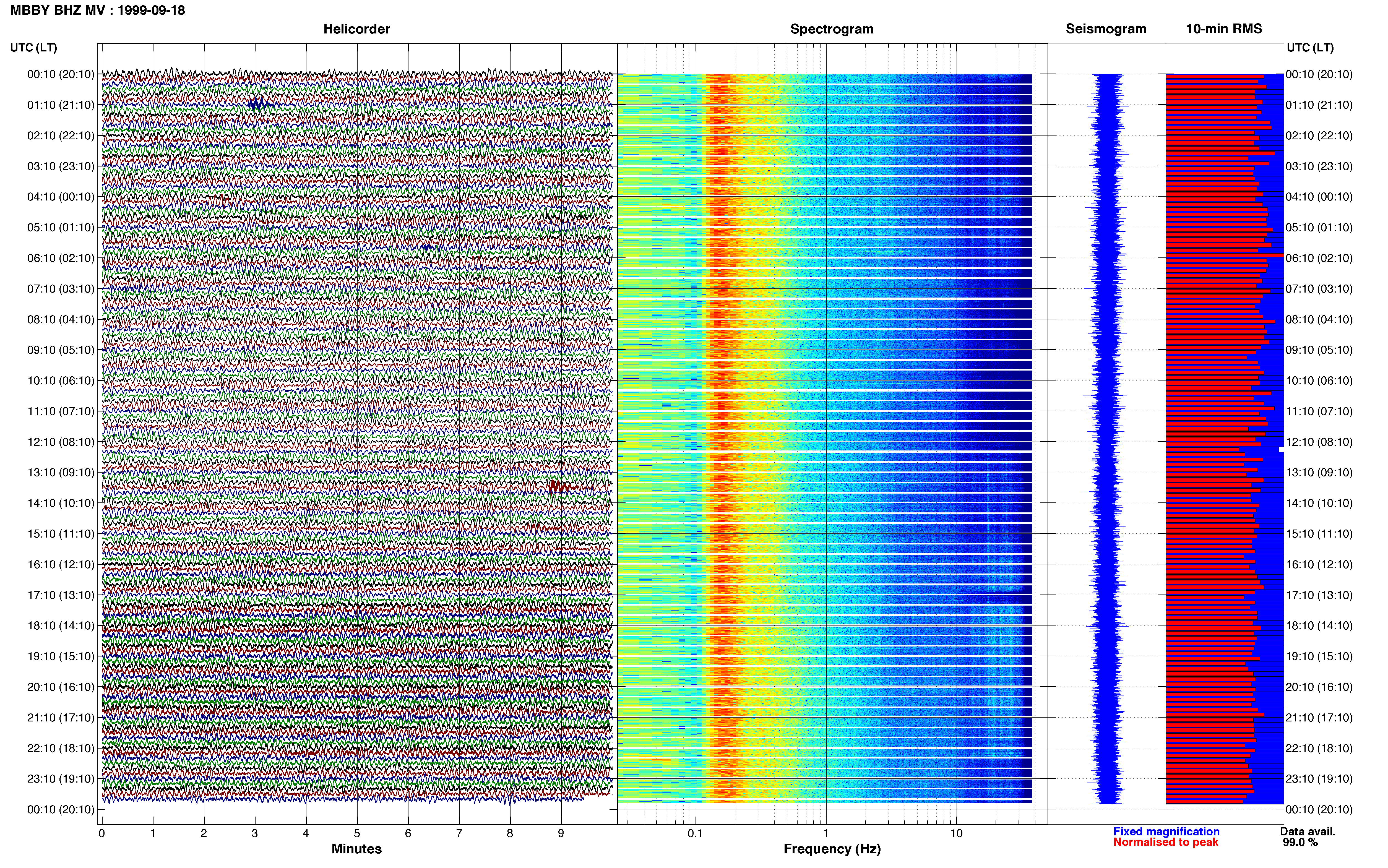The width and height of the screenshot is (1388, 868).
Task: Click the Normalised to peak legend text
Action: click(x=1165, y=843)
